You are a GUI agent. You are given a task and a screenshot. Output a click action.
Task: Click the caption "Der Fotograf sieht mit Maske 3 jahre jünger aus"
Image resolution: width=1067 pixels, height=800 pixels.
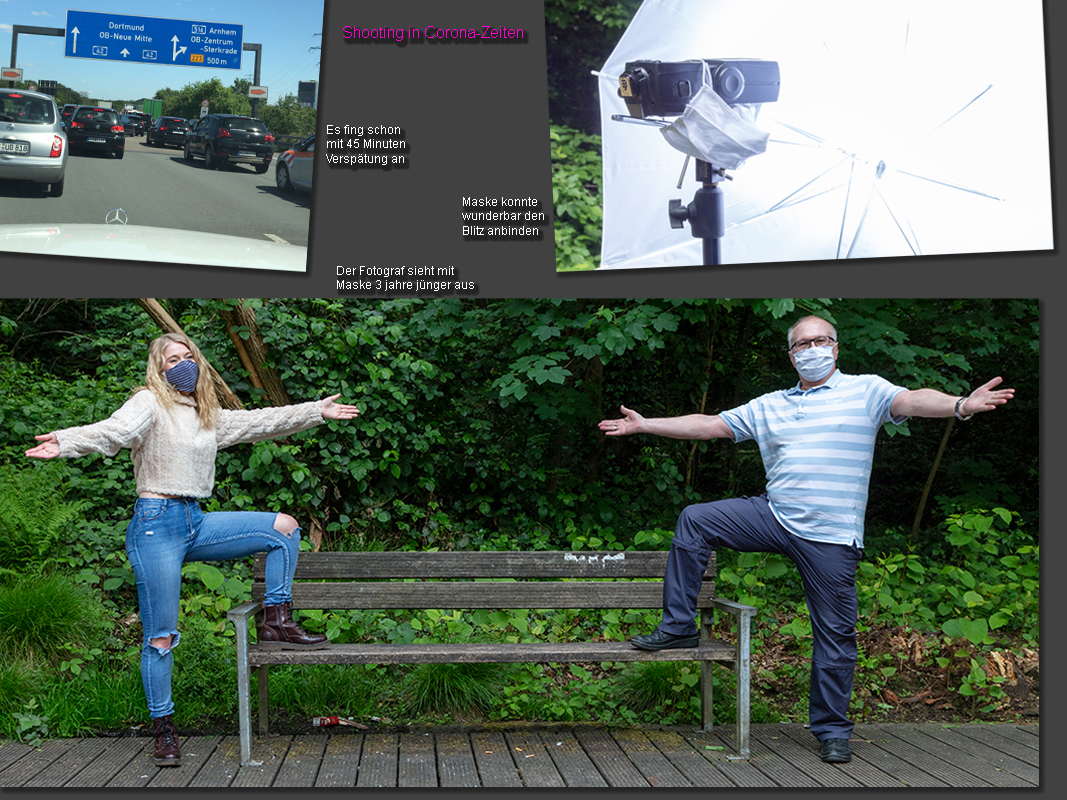pyautogui.click(x=405, y=278)
